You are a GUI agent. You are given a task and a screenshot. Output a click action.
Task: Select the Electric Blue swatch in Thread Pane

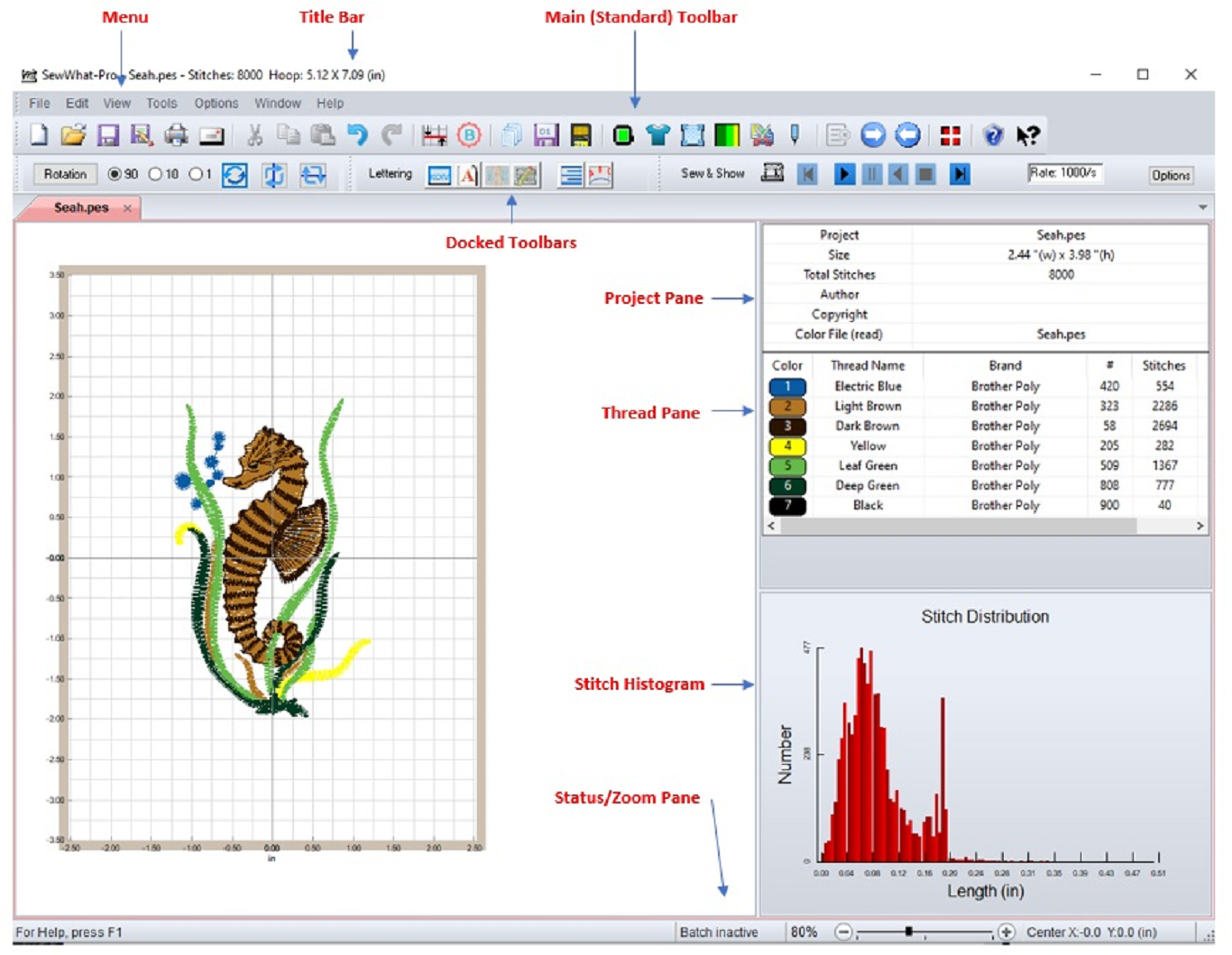[x=786, y=386]
